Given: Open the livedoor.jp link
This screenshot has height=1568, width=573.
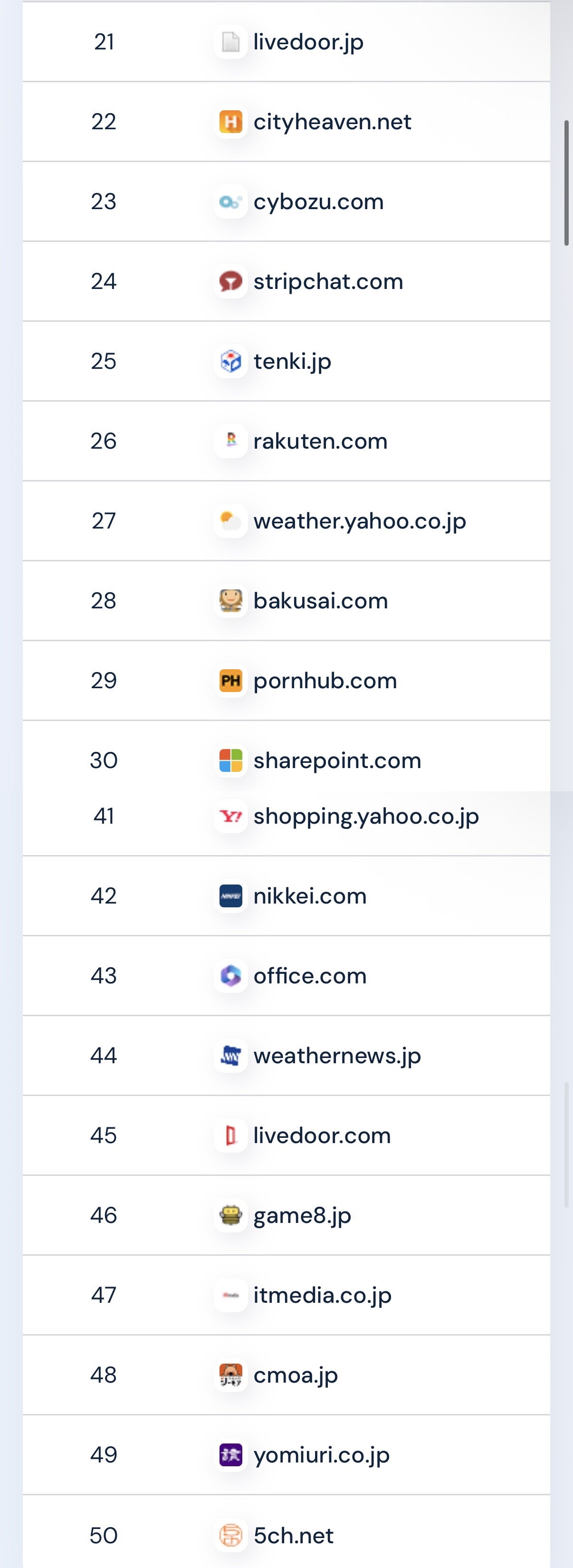Looking at the screenshot, I should (308, 42).
